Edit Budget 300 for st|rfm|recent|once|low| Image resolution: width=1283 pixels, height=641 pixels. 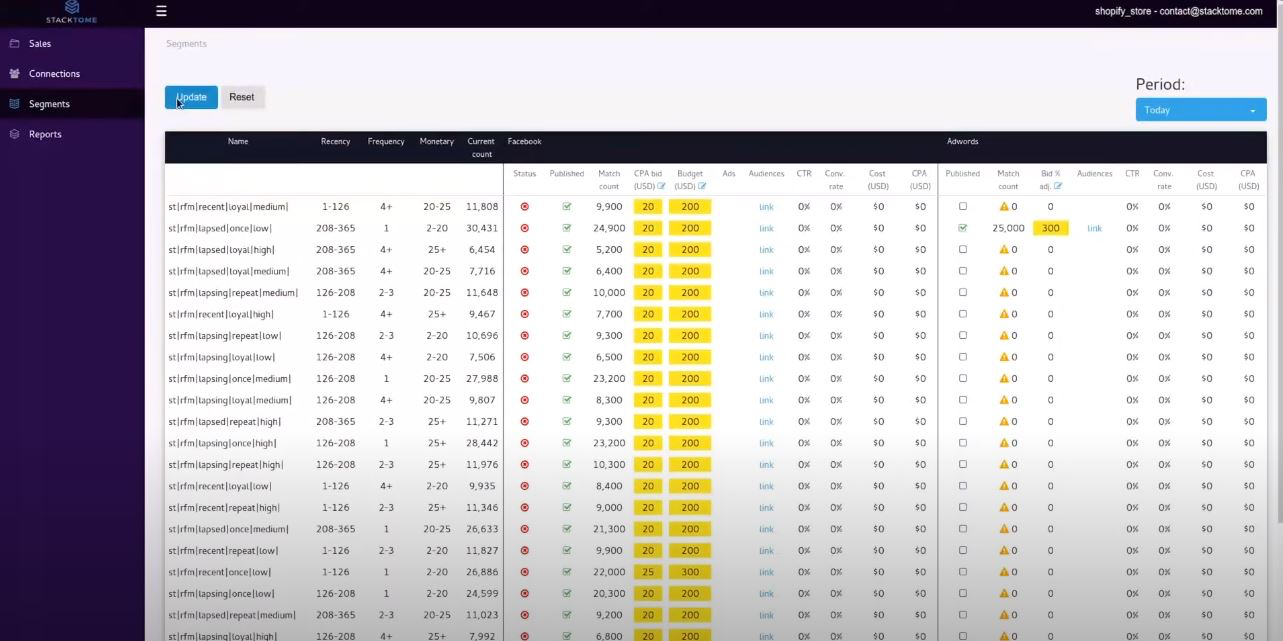click(x=690, y=572)
